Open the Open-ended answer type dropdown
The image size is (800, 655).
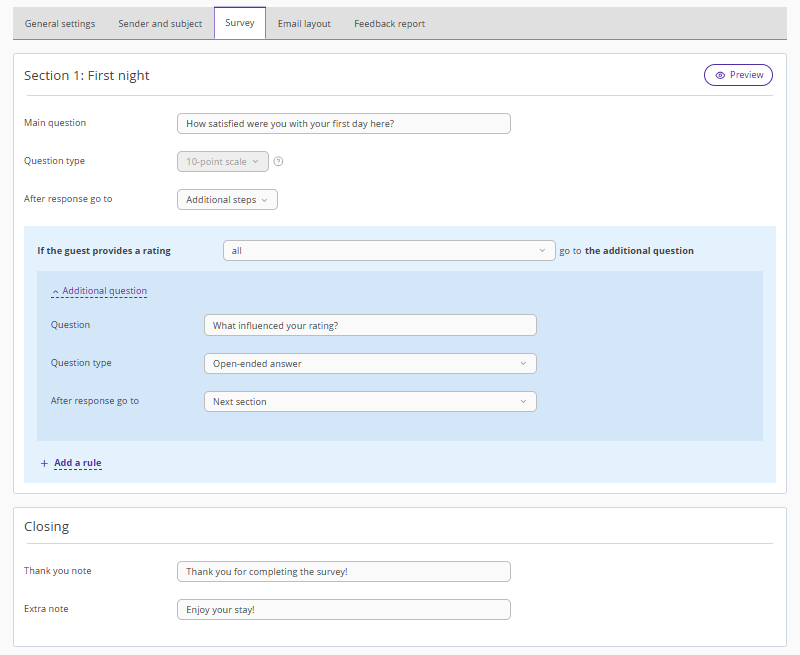369,364
